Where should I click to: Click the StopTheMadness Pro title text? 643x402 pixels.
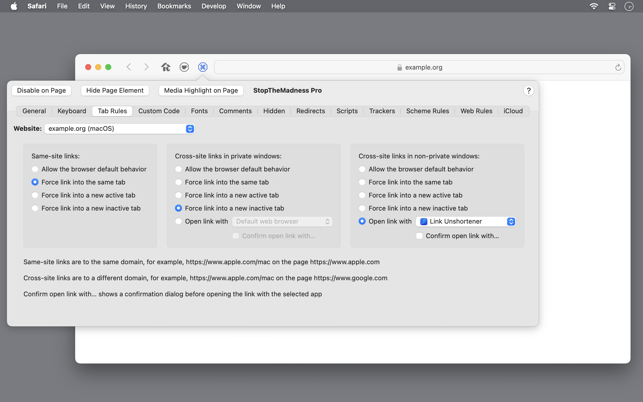287,91
